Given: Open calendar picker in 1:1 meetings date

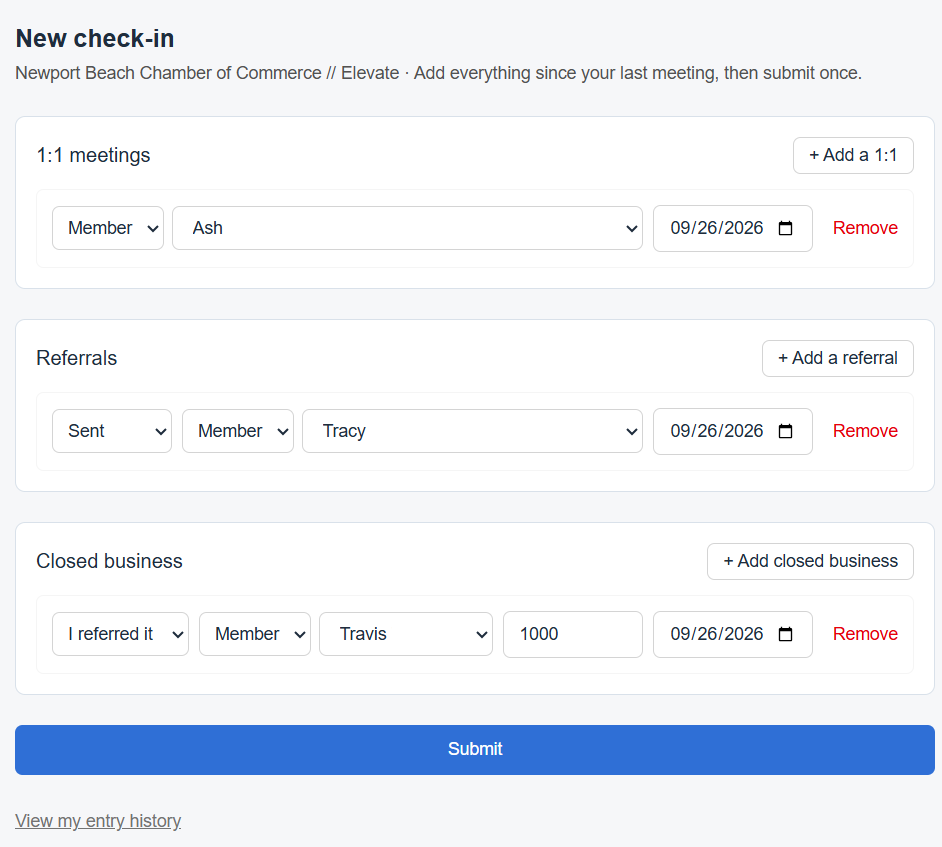Looking at the screenshot, I should (x=785, y=228).
